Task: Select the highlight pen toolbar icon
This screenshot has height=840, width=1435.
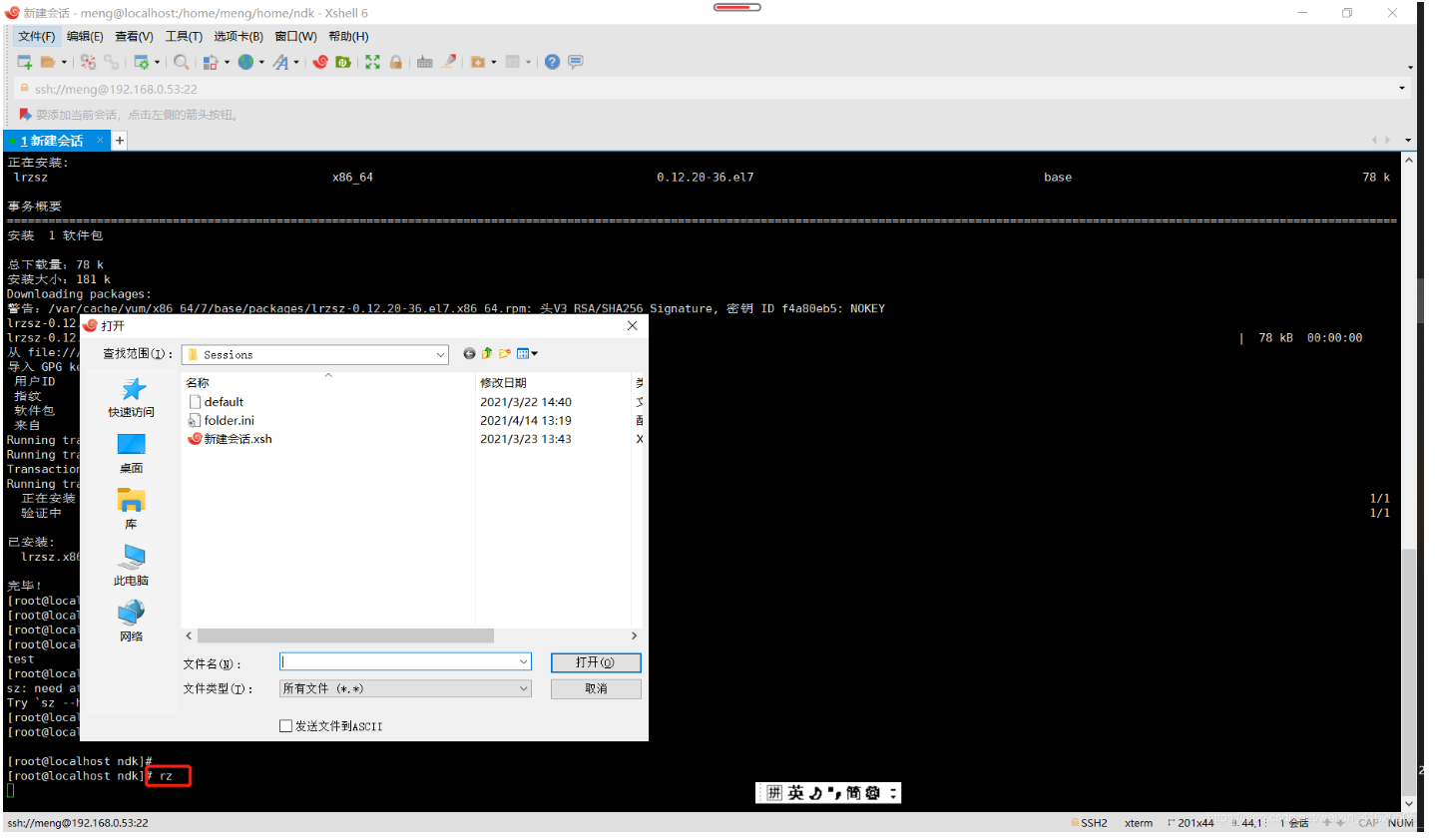Action: (x=449, y=62)
